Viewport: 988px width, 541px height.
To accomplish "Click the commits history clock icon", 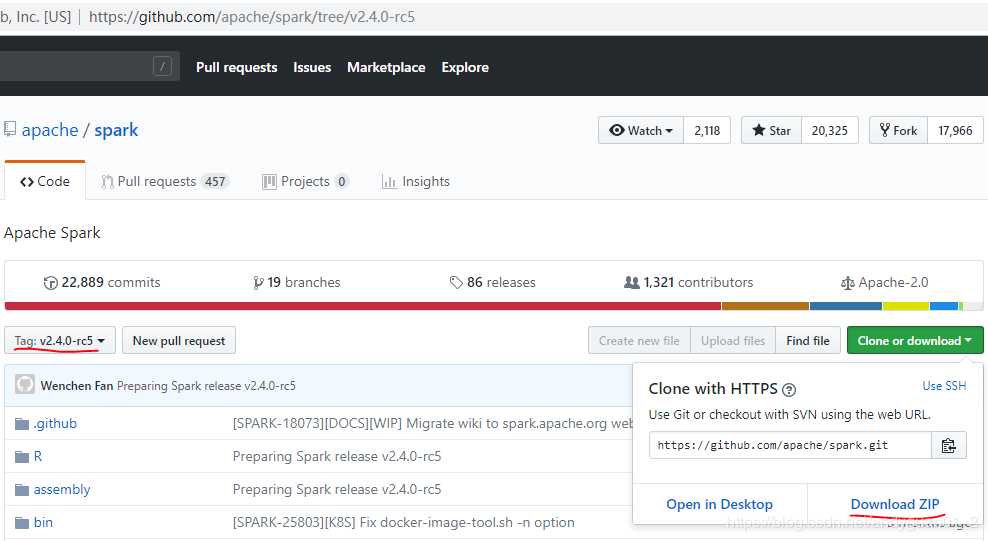I will click(x=50, y=283).
